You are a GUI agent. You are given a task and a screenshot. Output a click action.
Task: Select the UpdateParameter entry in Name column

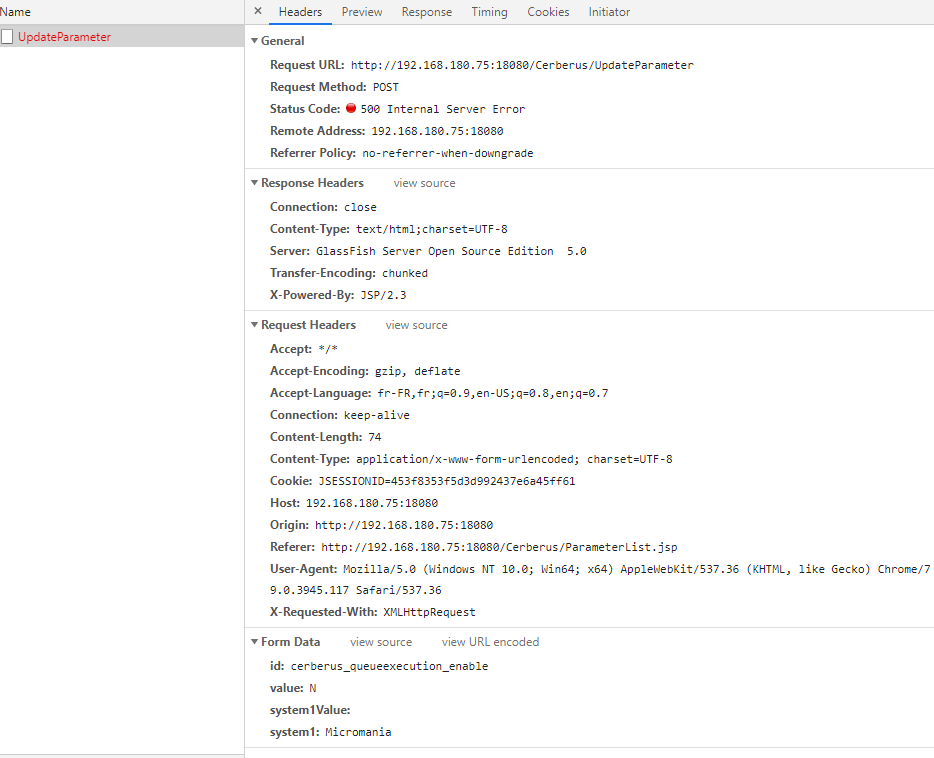[64, 35]
